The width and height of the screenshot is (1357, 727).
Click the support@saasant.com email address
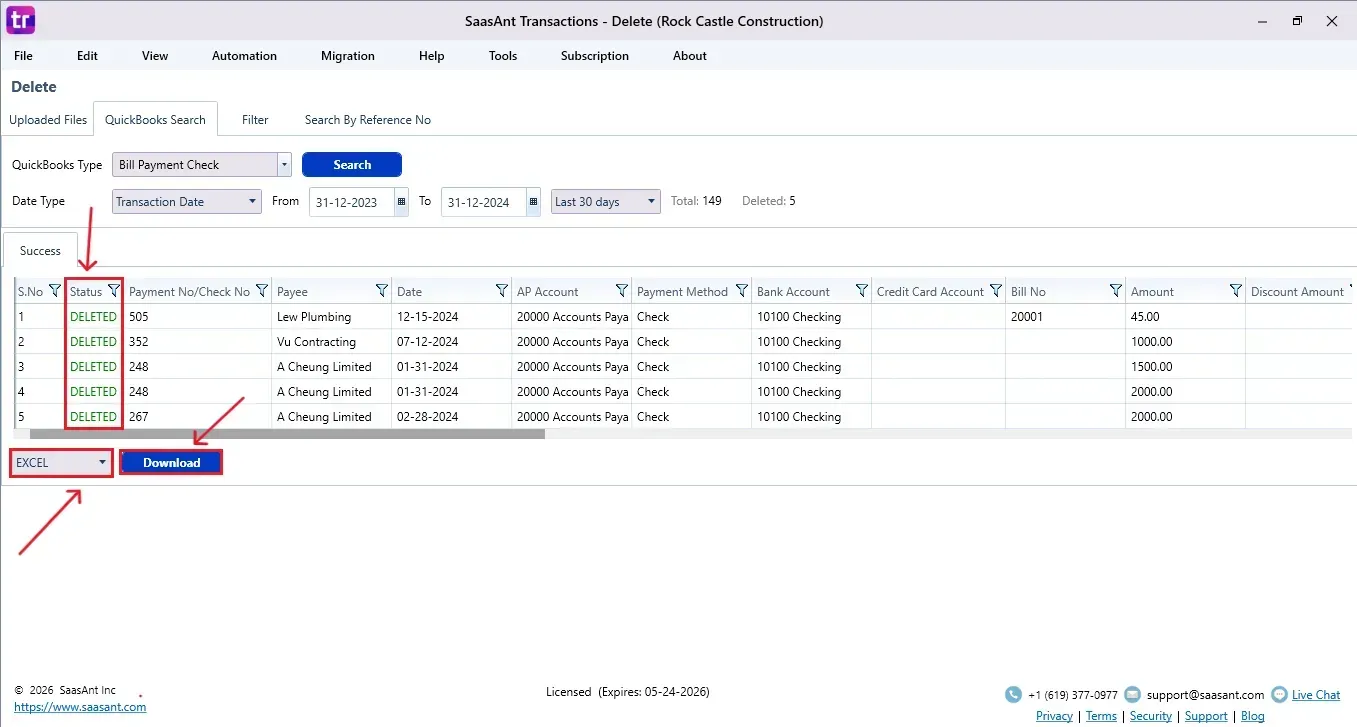[x=1204, y=694]
